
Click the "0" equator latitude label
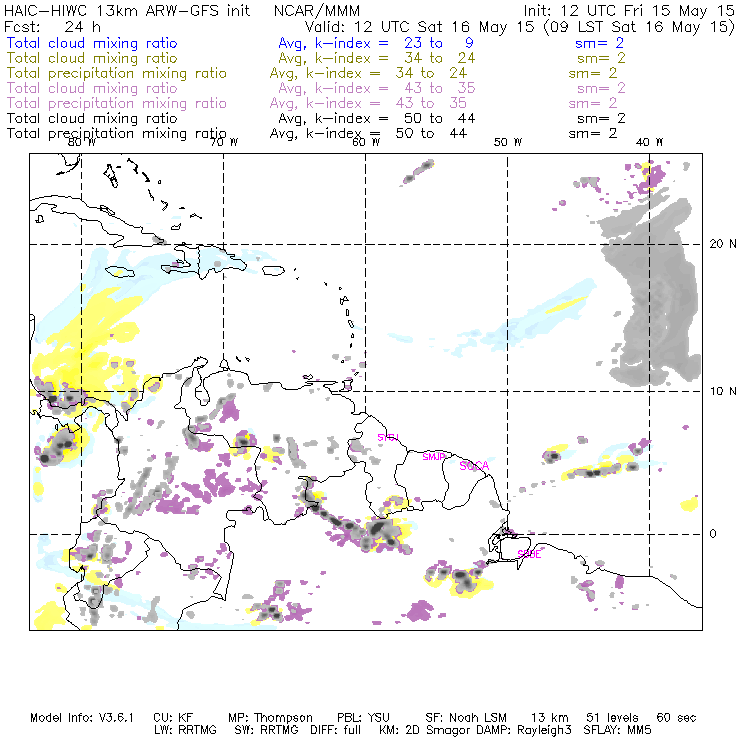point(713,534)
